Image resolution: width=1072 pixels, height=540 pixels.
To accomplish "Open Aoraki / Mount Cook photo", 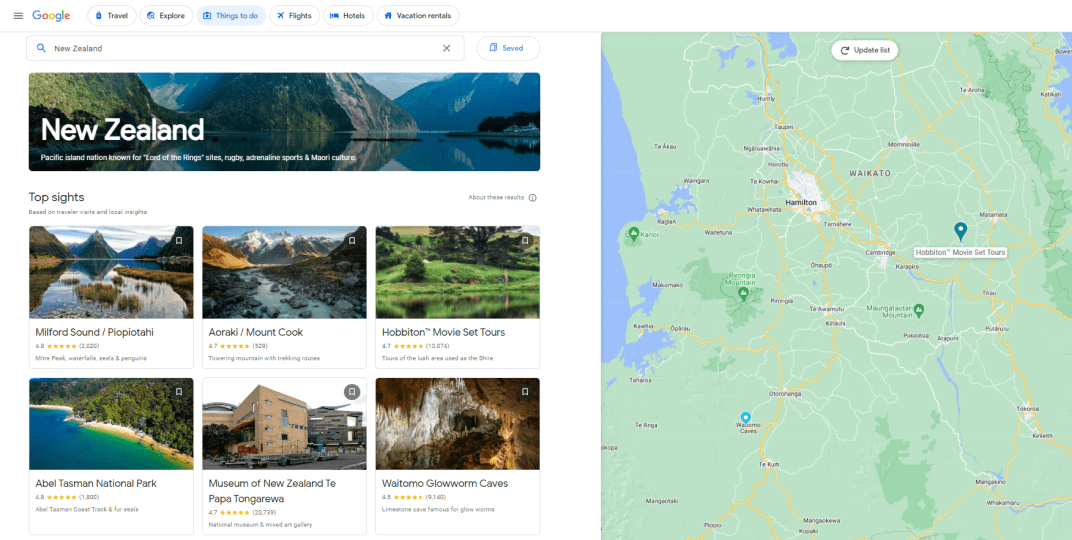I will point(284,272).
